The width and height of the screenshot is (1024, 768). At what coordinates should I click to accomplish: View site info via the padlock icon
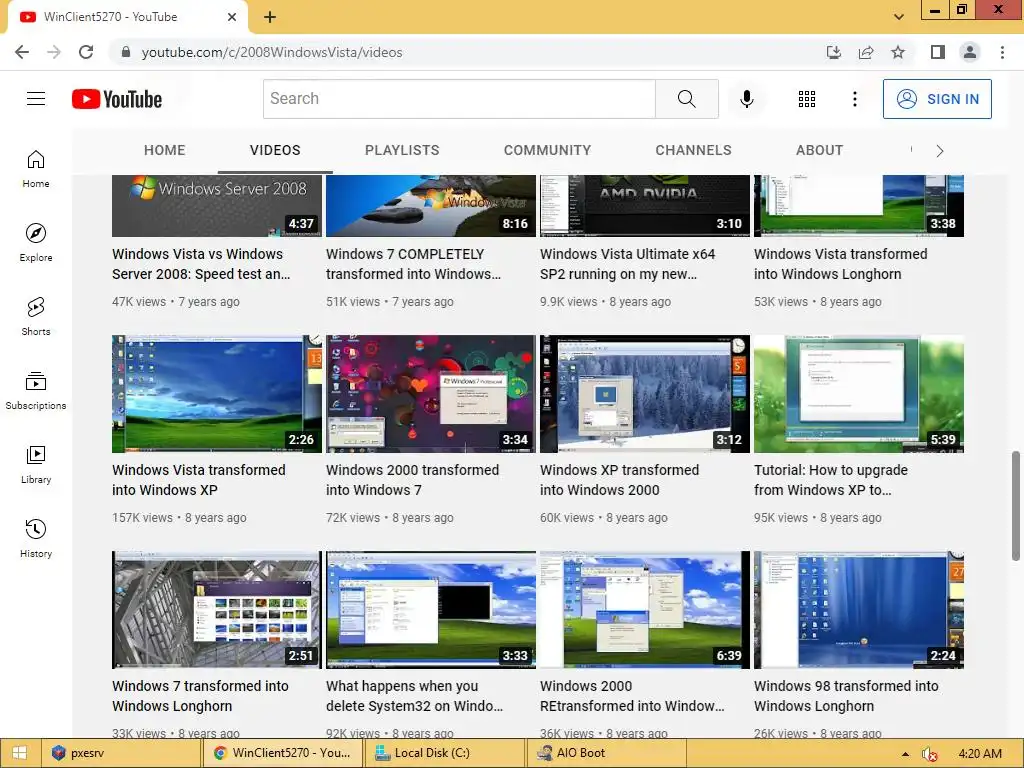click(126, 52)
